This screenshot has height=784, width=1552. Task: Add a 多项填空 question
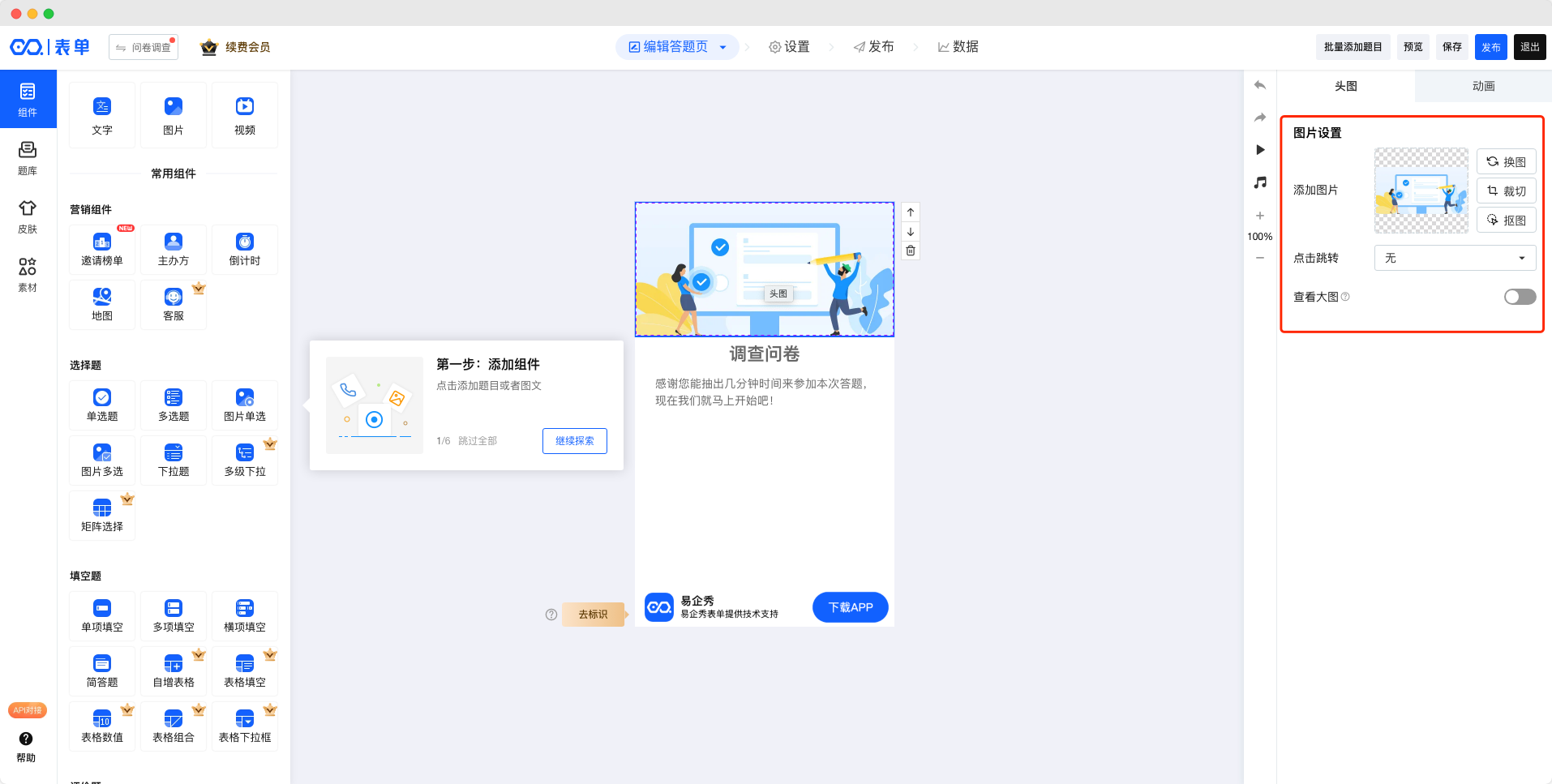click(x=174, y=616)
